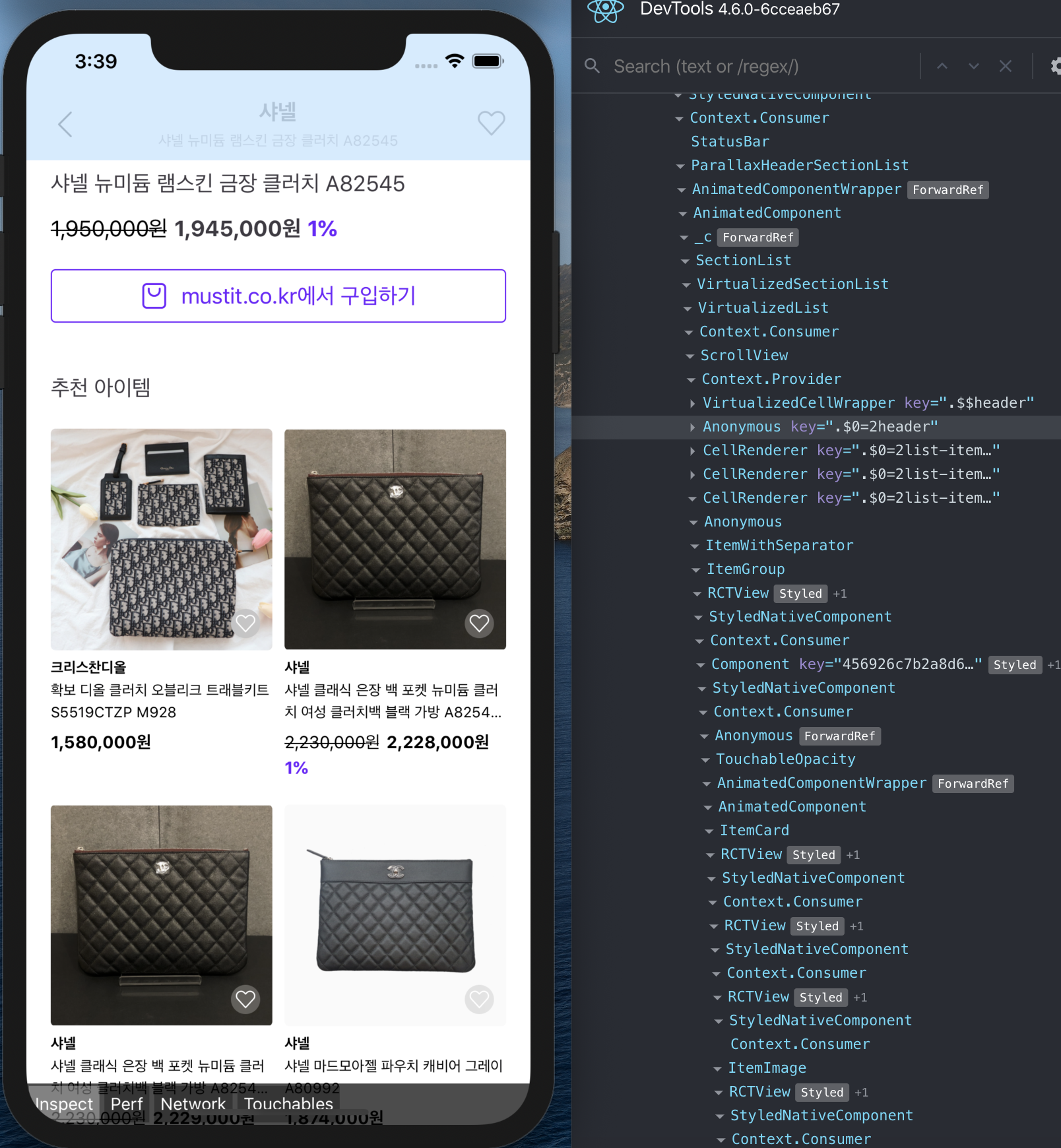Screen dimensions: 1061x1148
Task: Click the React logo icon
Action: tap(605, 9)
